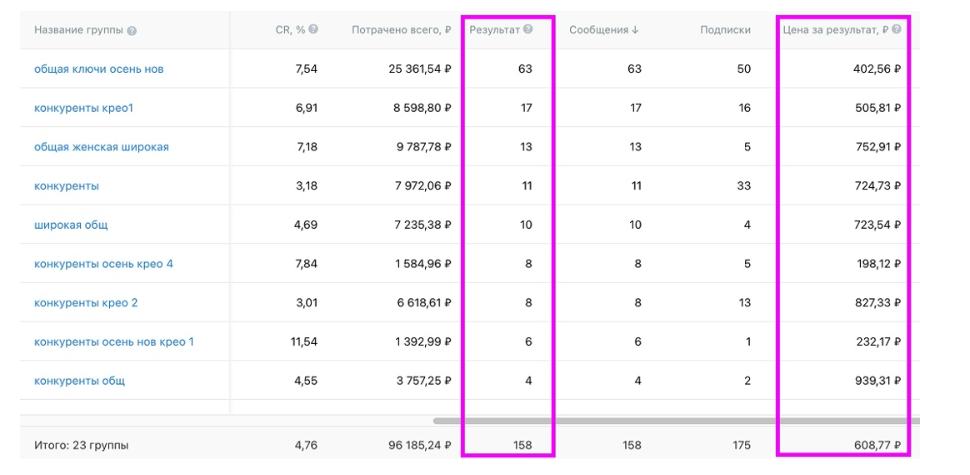Select price per result 505,81 ₽
The width and height of the screenshot is (970, 475).
[877, 108]
